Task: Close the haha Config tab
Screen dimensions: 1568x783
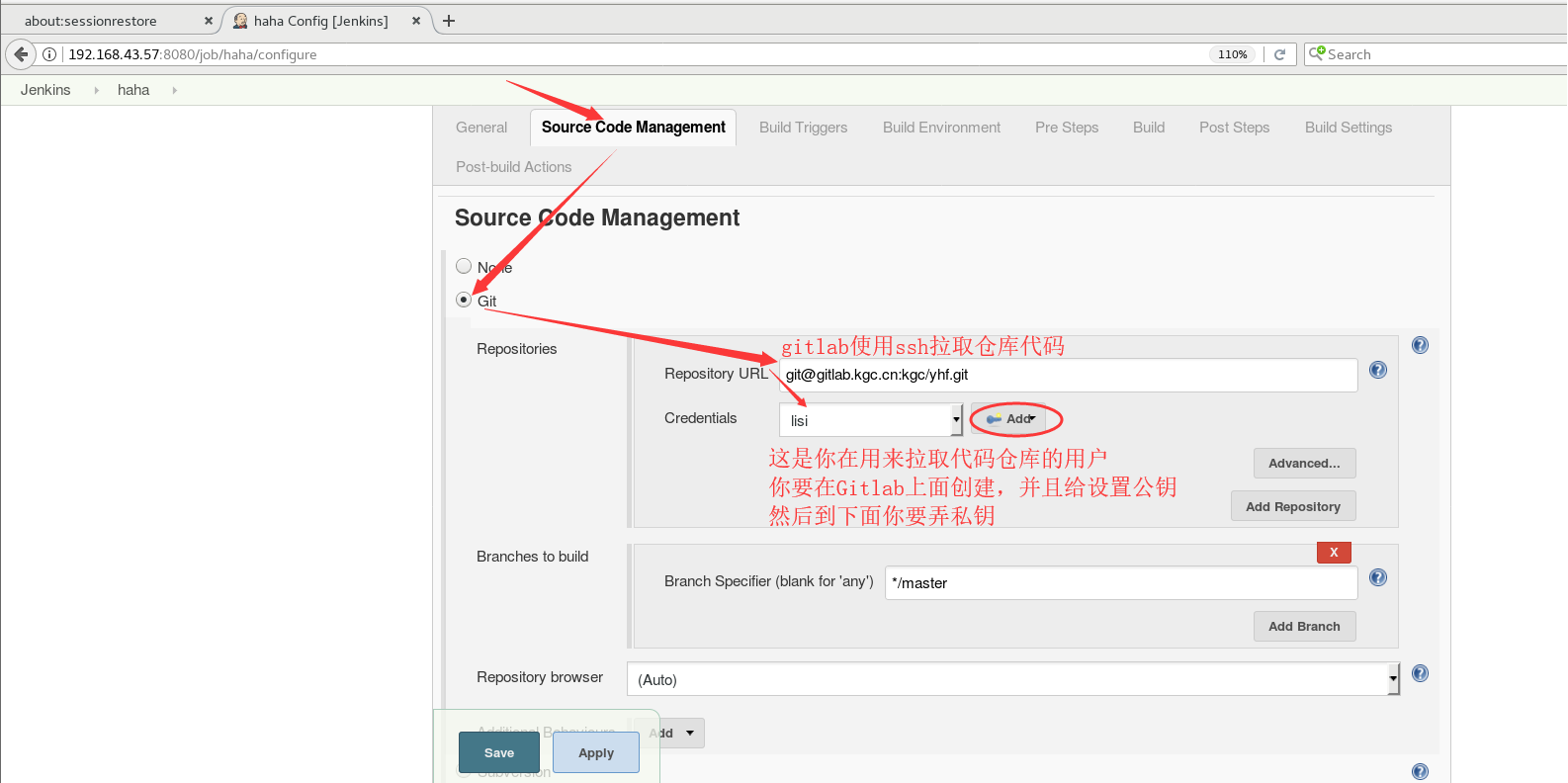Action: coord(416,21)
